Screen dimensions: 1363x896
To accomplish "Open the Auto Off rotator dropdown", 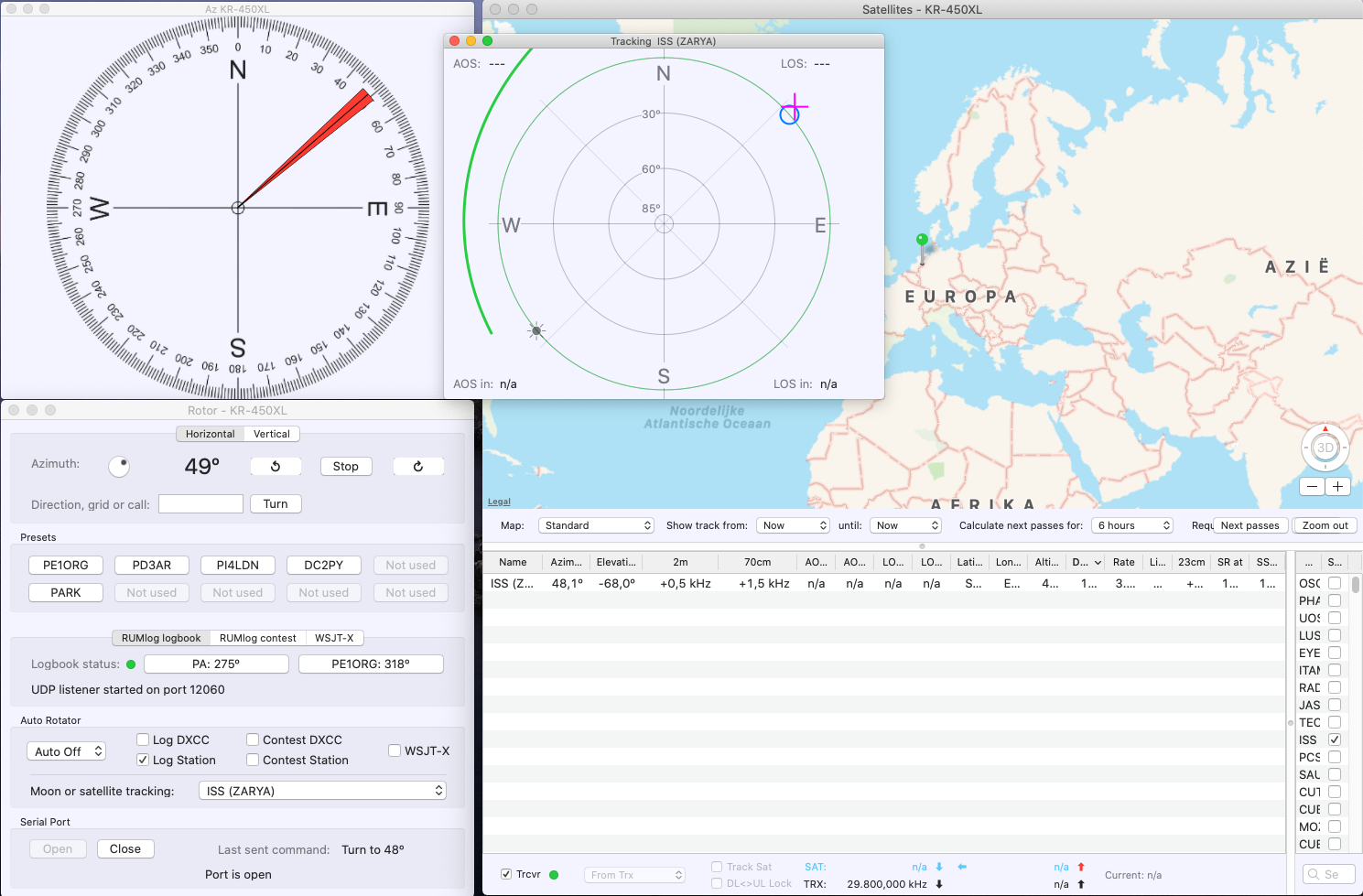I will click(66, 751).
